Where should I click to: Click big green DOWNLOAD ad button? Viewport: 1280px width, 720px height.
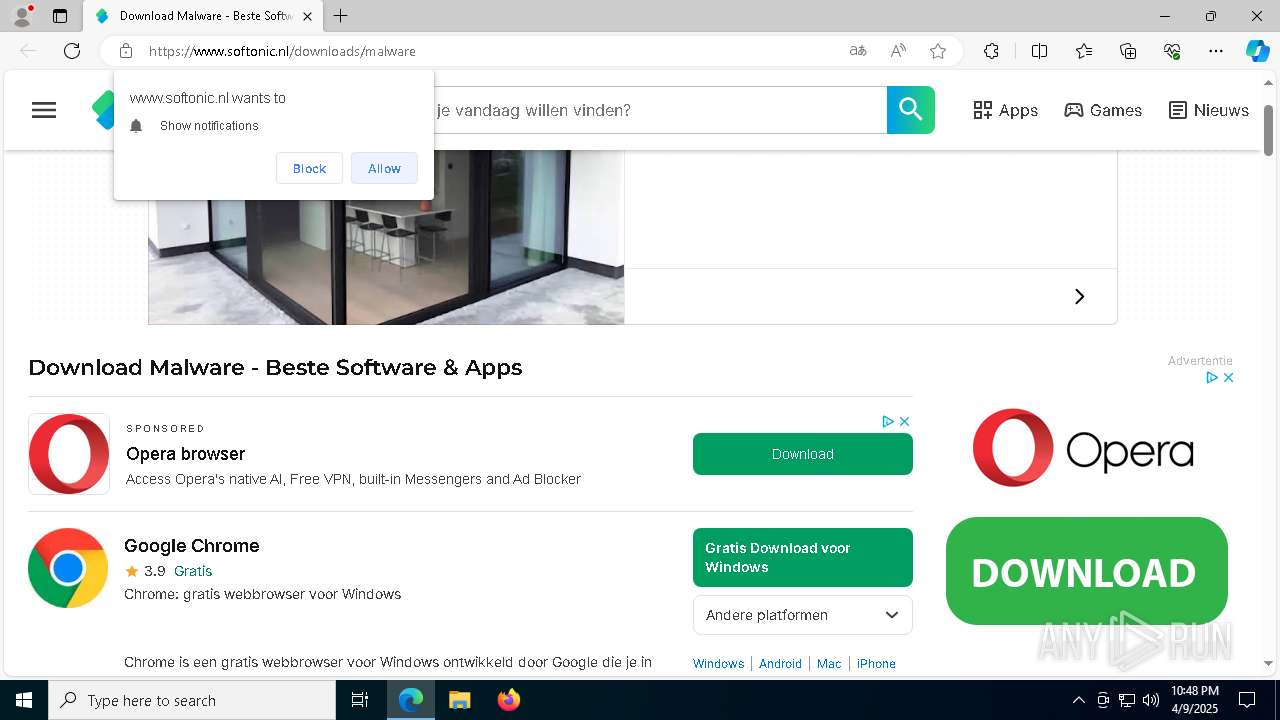[1087, 571]
